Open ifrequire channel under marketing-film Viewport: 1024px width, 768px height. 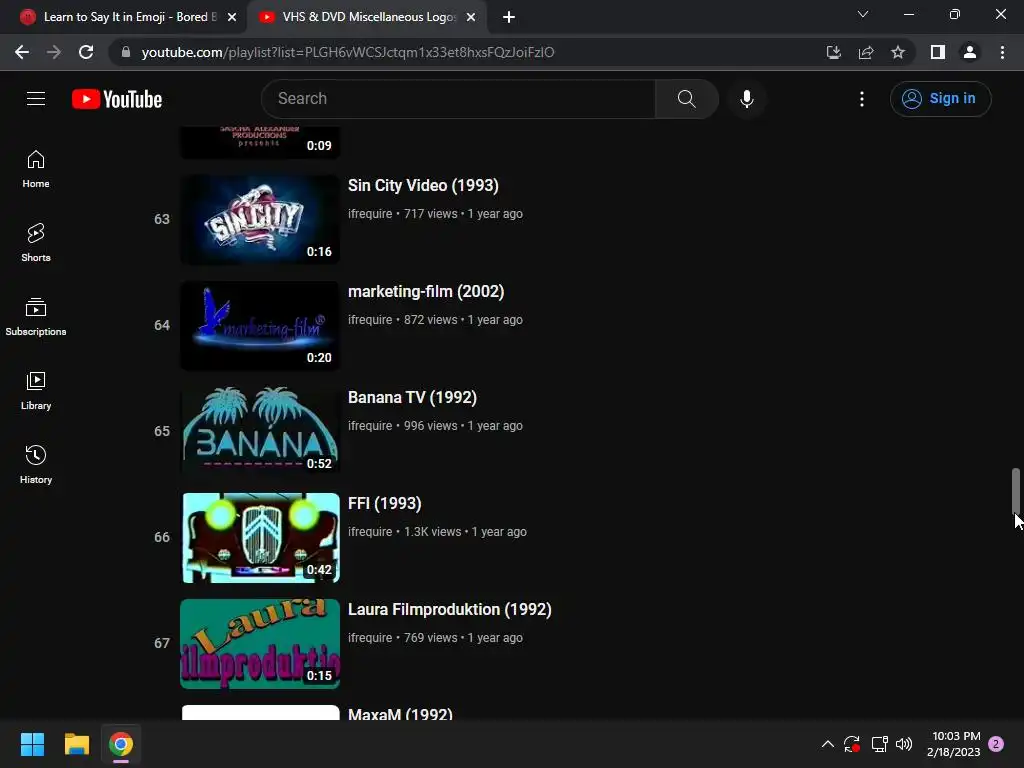point(370,319)
